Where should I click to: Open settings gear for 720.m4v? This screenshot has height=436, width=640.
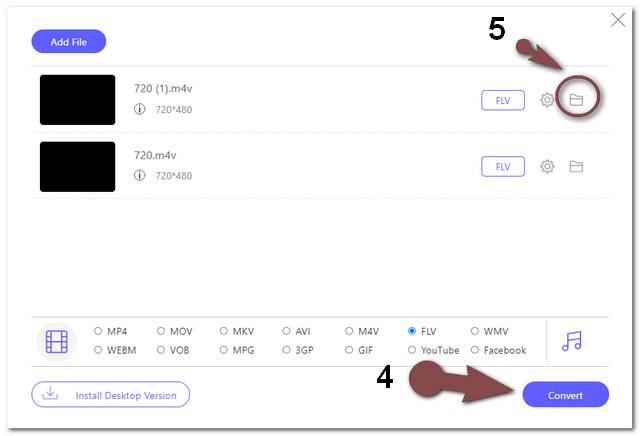[x=547, y=166]
